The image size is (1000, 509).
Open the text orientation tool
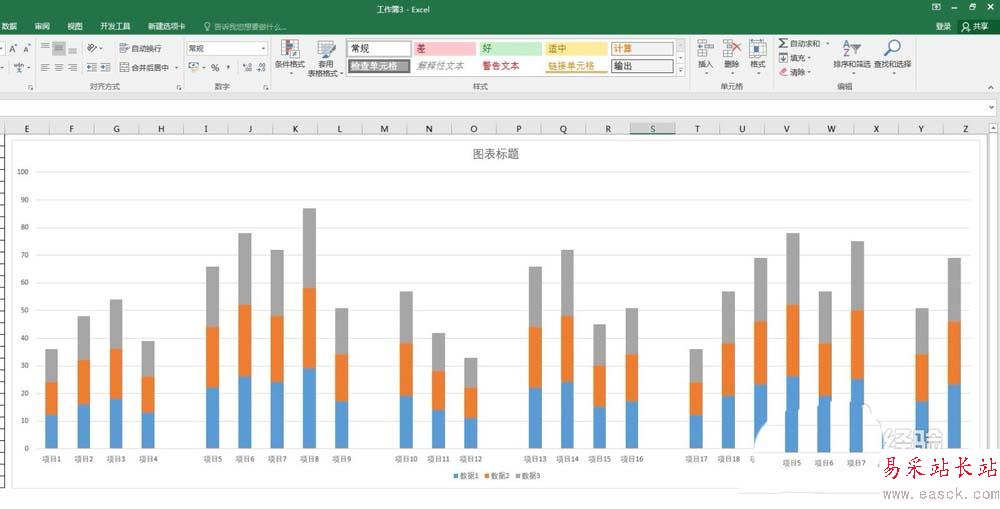click(94, 48)
